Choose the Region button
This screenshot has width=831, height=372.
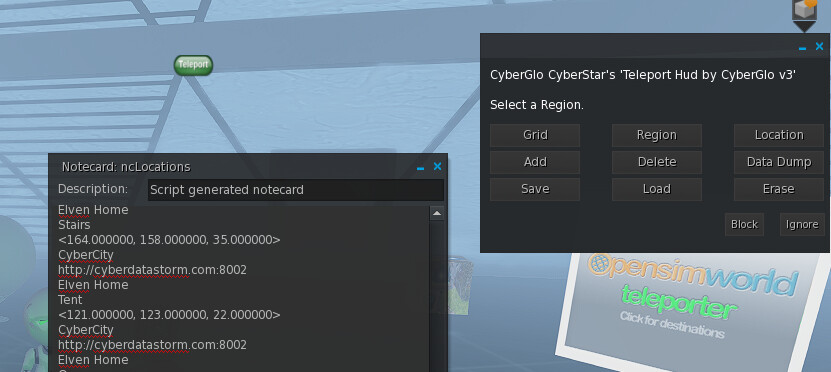click(x=657, y=135)
